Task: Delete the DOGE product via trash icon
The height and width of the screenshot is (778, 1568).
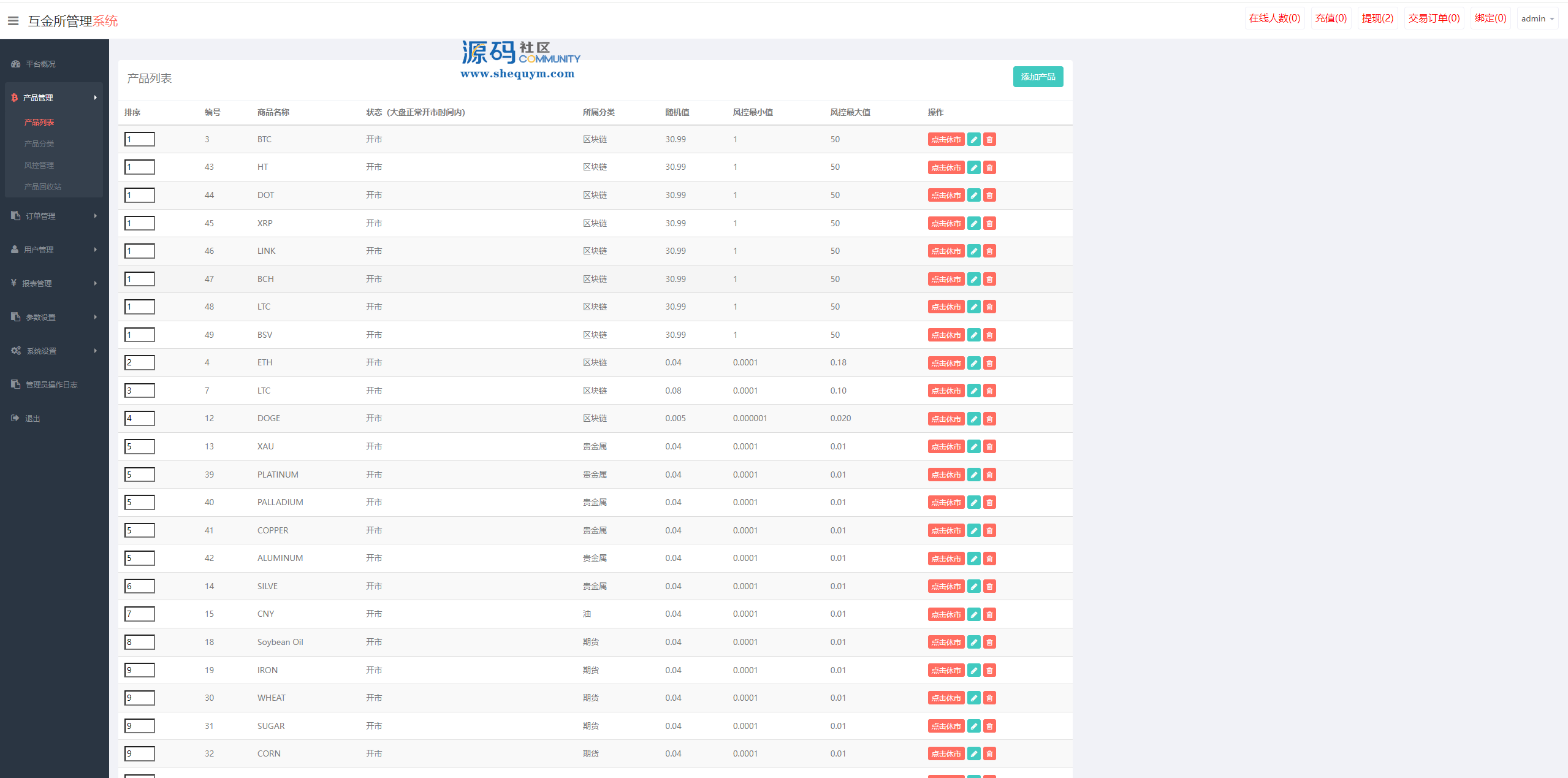Action: pos(989,419)
